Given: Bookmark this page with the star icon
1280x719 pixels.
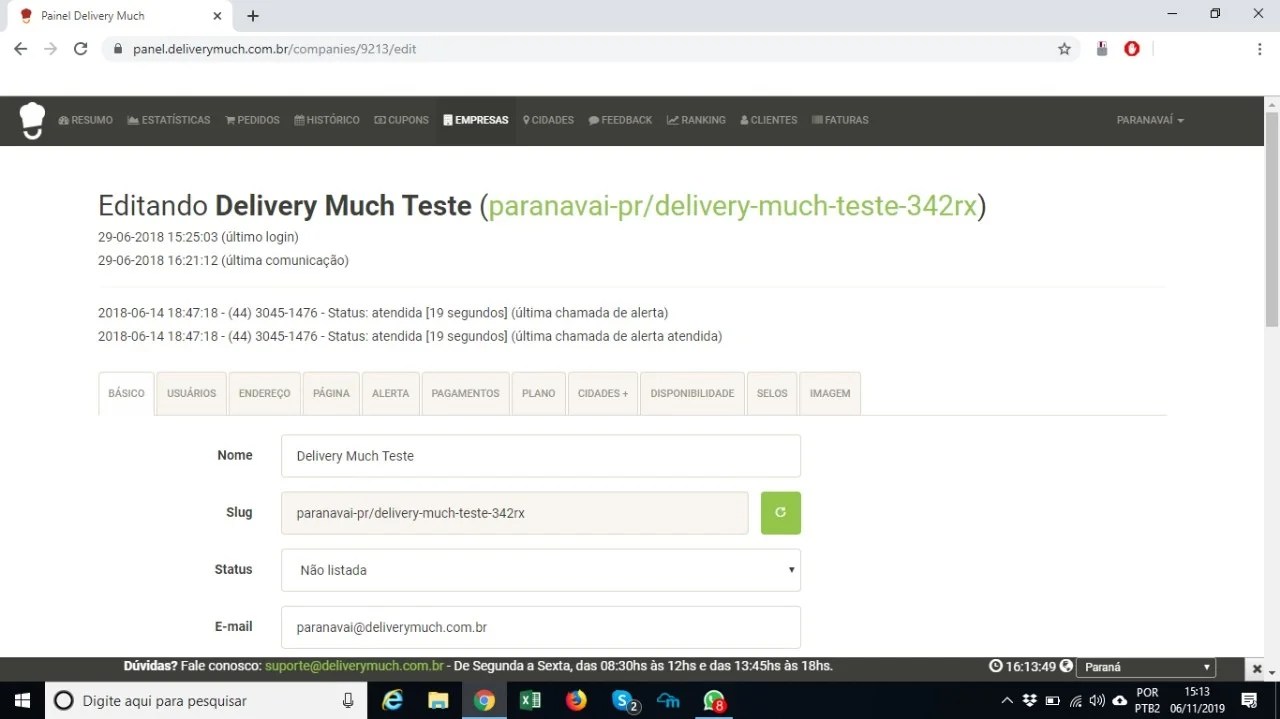Looking at the screenshot, I should 1064,49.
